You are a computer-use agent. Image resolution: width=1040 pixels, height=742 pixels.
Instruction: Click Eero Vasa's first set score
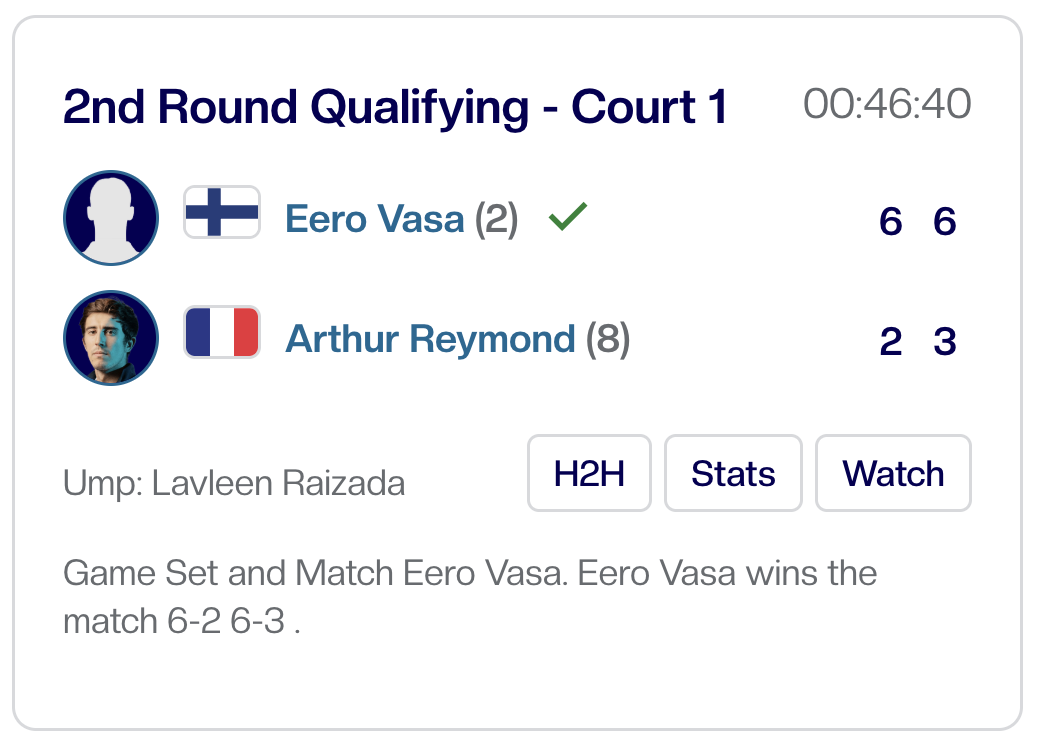(890, 220)
